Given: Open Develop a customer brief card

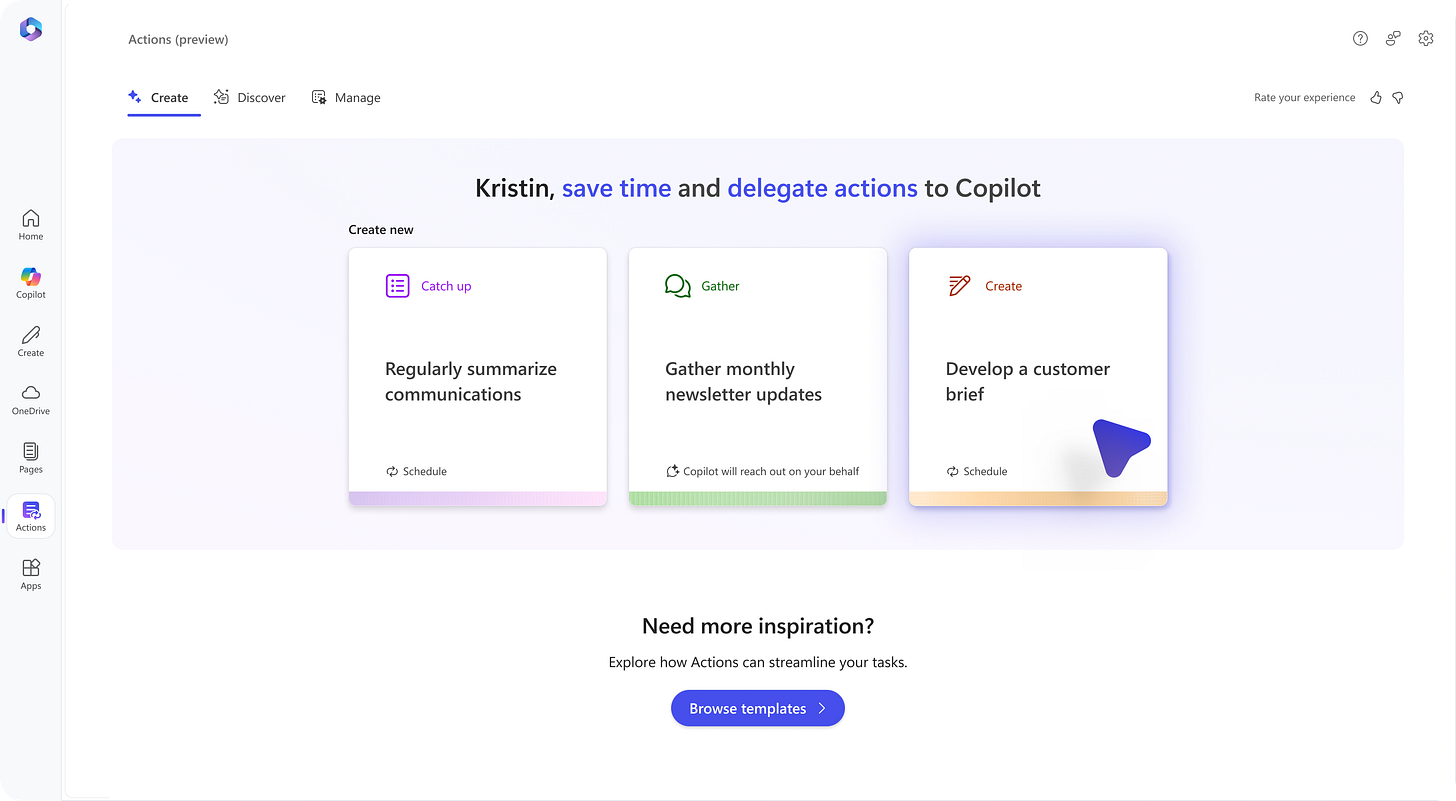Looking at the screenshot, I should (1038, 377).
